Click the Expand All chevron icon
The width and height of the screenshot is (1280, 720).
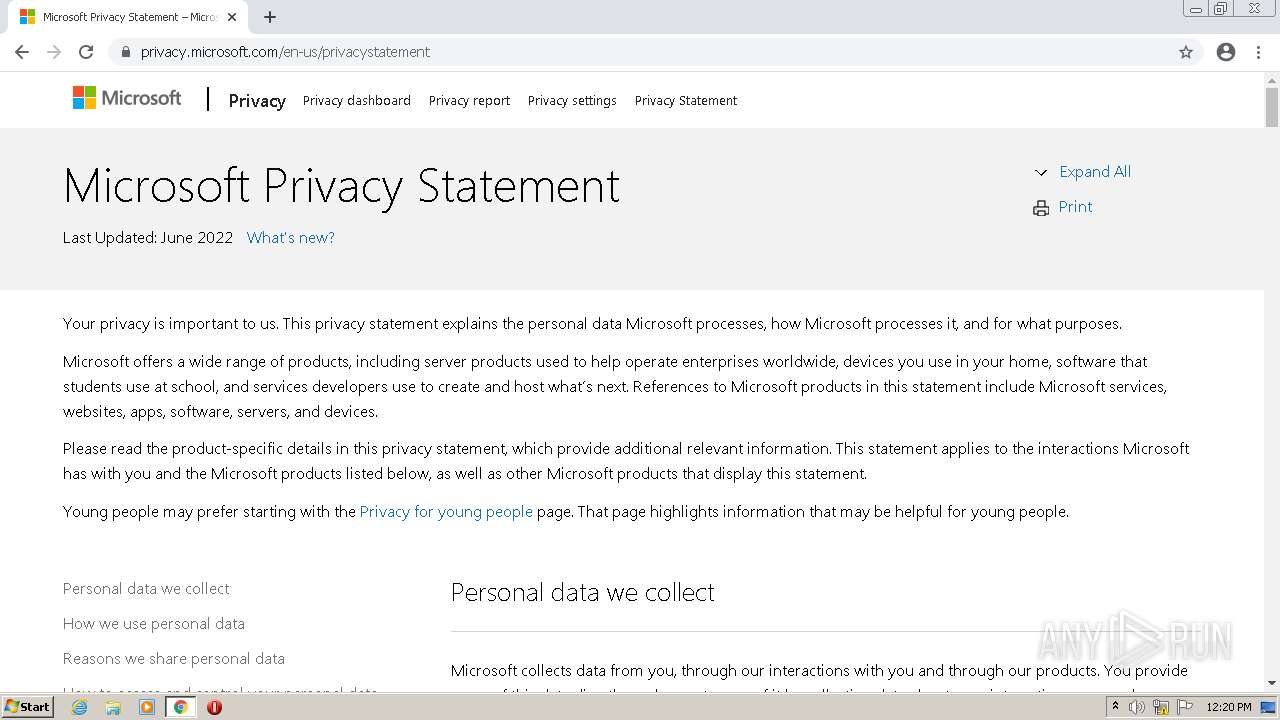pos(1041,172)
